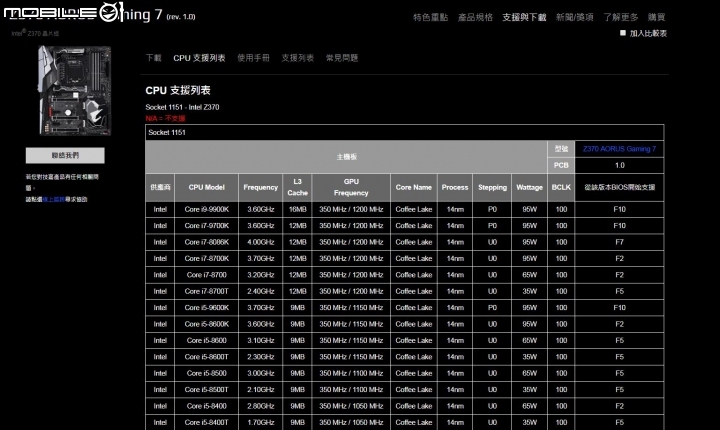Click the motherboard product thumbnail
Image resolution: width=720 pixels, height=430 pixels.
coord(74,91)
